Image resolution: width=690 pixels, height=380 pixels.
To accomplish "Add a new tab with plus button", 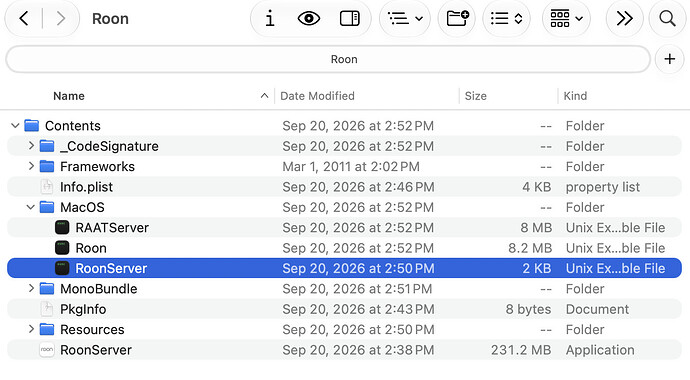I will point(669,59).
